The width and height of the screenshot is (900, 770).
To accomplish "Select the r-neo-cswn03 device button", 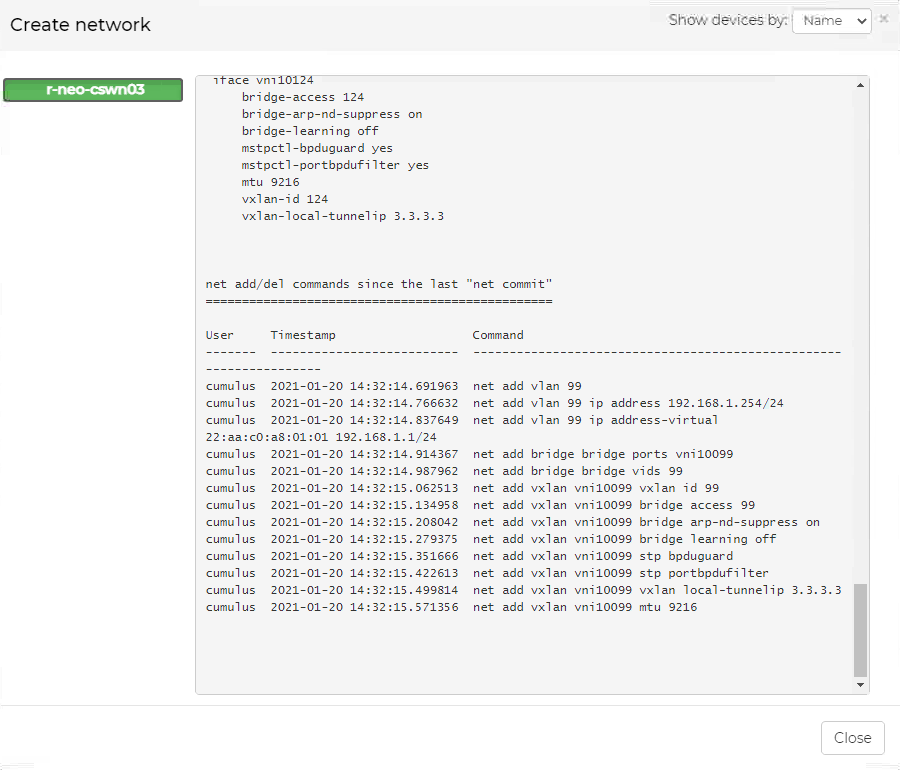I will tap(93, 90).
